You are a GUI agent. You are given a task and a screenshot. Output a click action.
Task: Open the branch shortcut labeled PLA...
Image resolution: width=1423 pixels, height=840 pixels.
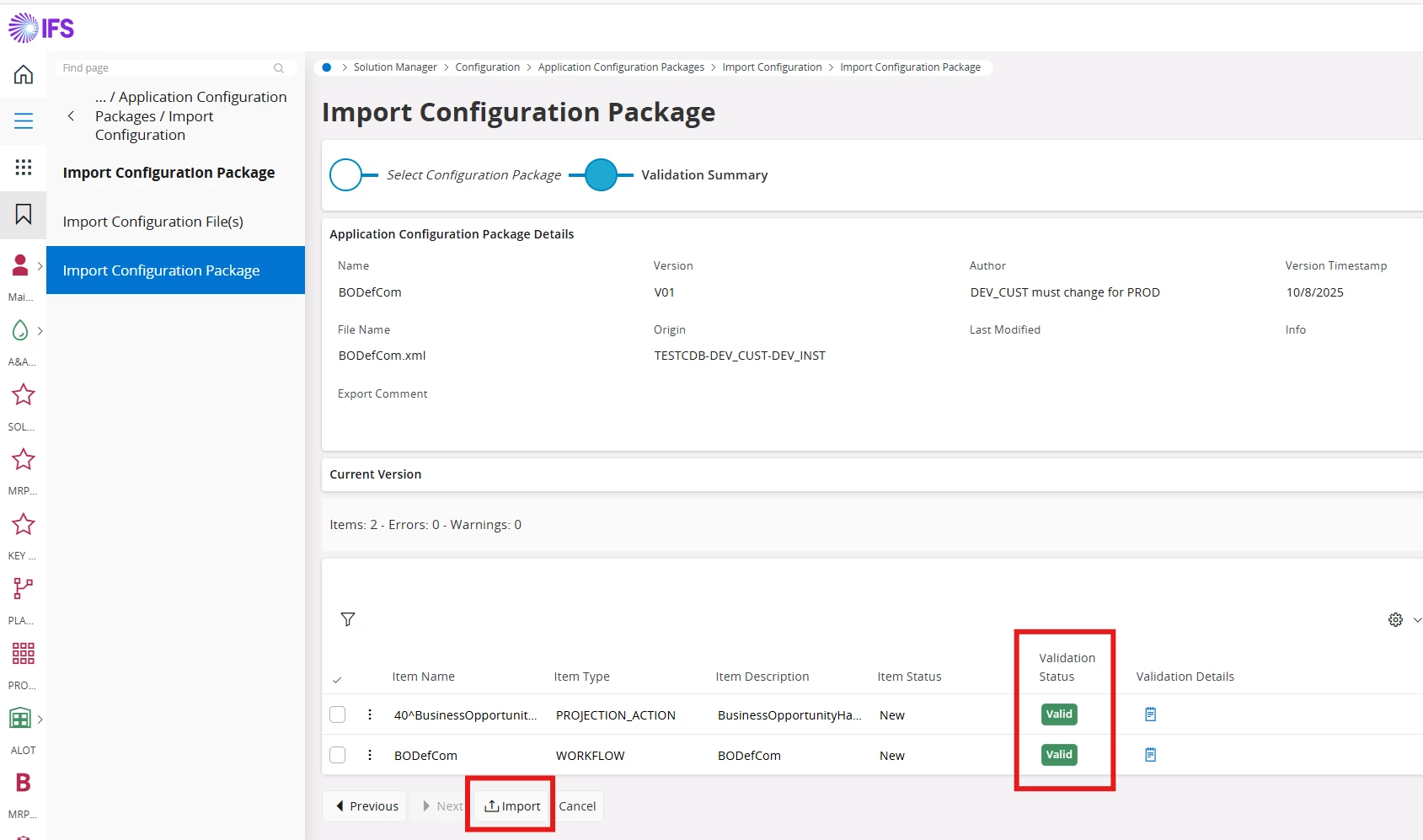23,588
